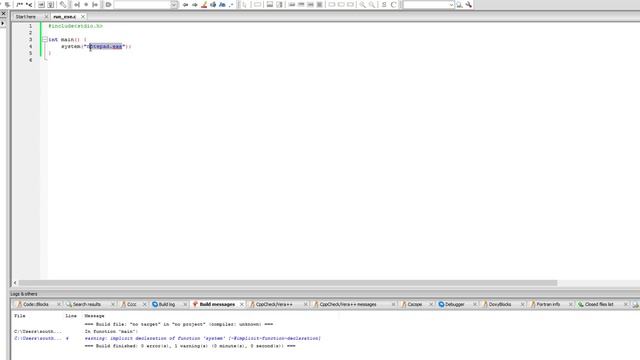Click the jump back arrow in toolbar
The width and height of the screenshot is (640, 360).
[x=185, y=4]
